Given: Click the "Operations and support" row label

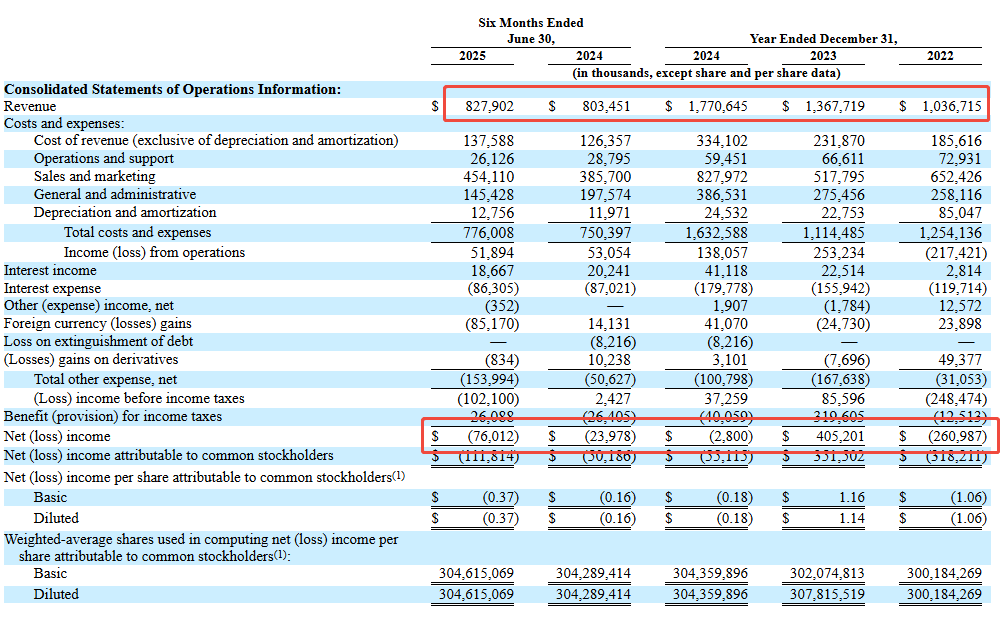Looking at the screenshot, I should coord(103,159).
